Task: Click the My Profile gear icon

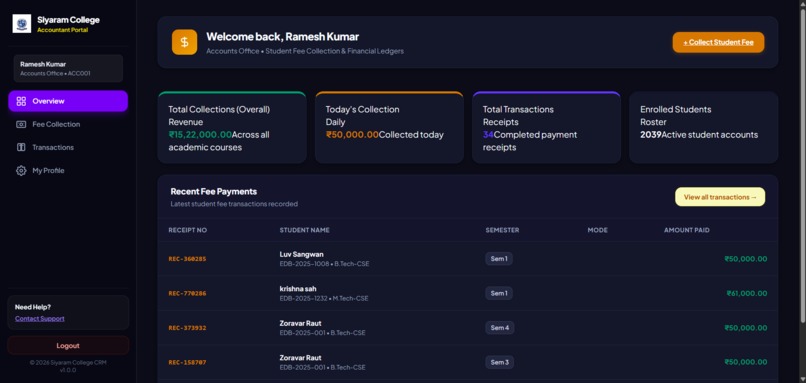Action: click(21, 171)
